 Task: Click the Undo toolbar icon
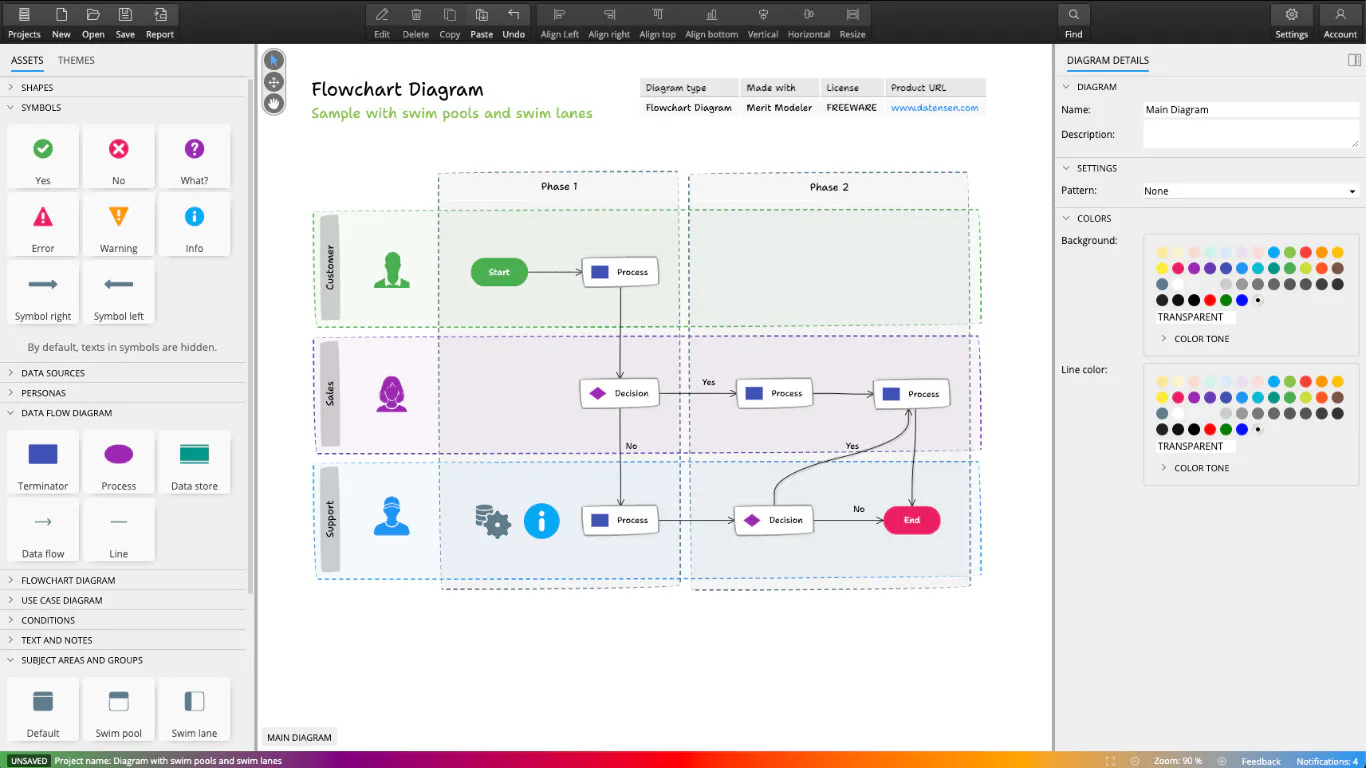(513, 22)
